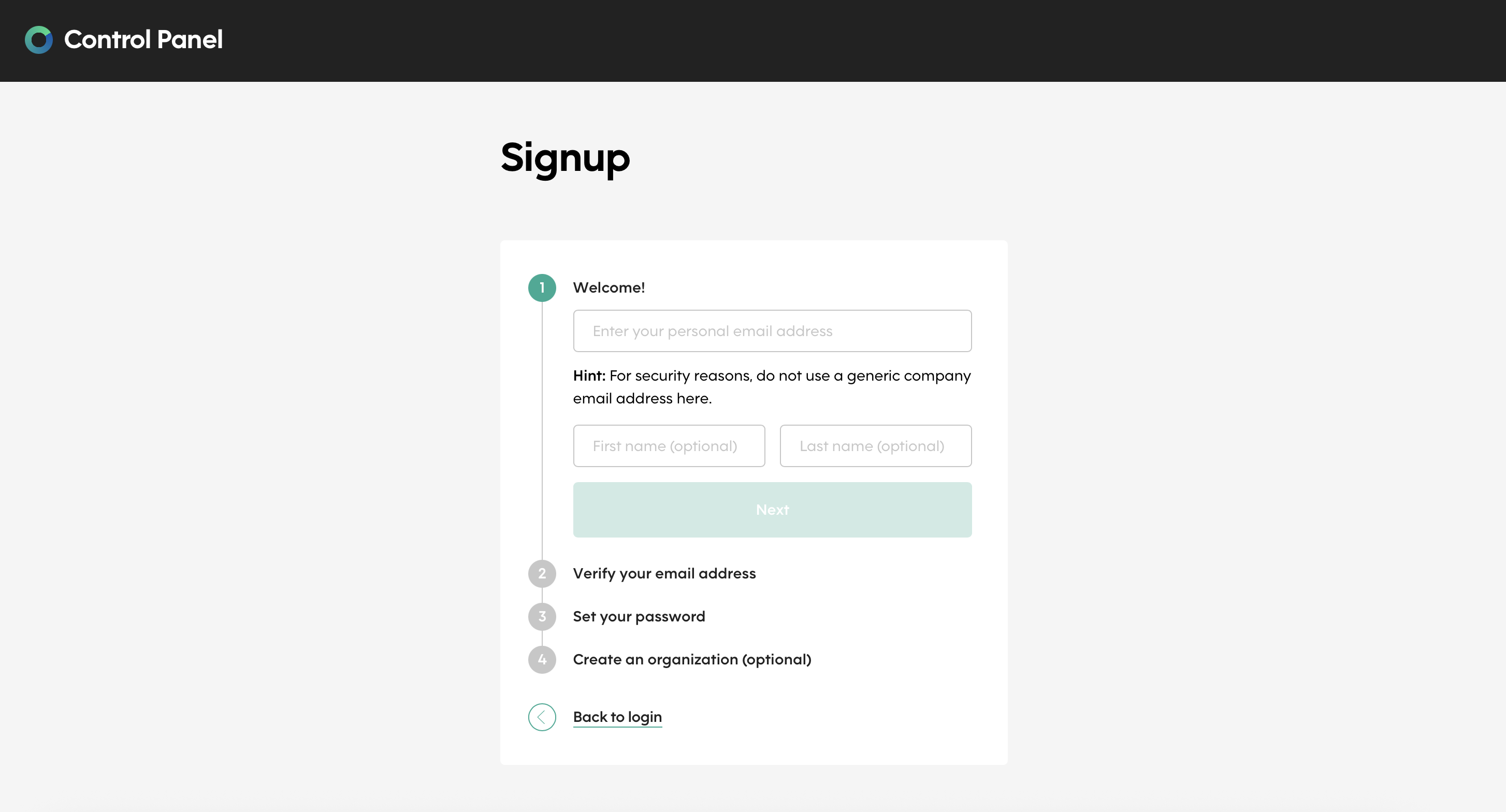Click the step 4 circle icon

click(542, 659)
